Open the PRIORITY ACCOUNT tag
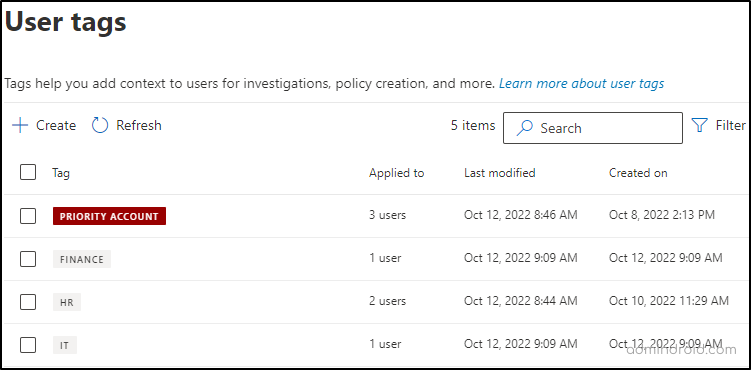The height and width of the screenshot is (370, 751). click(109, 216)
